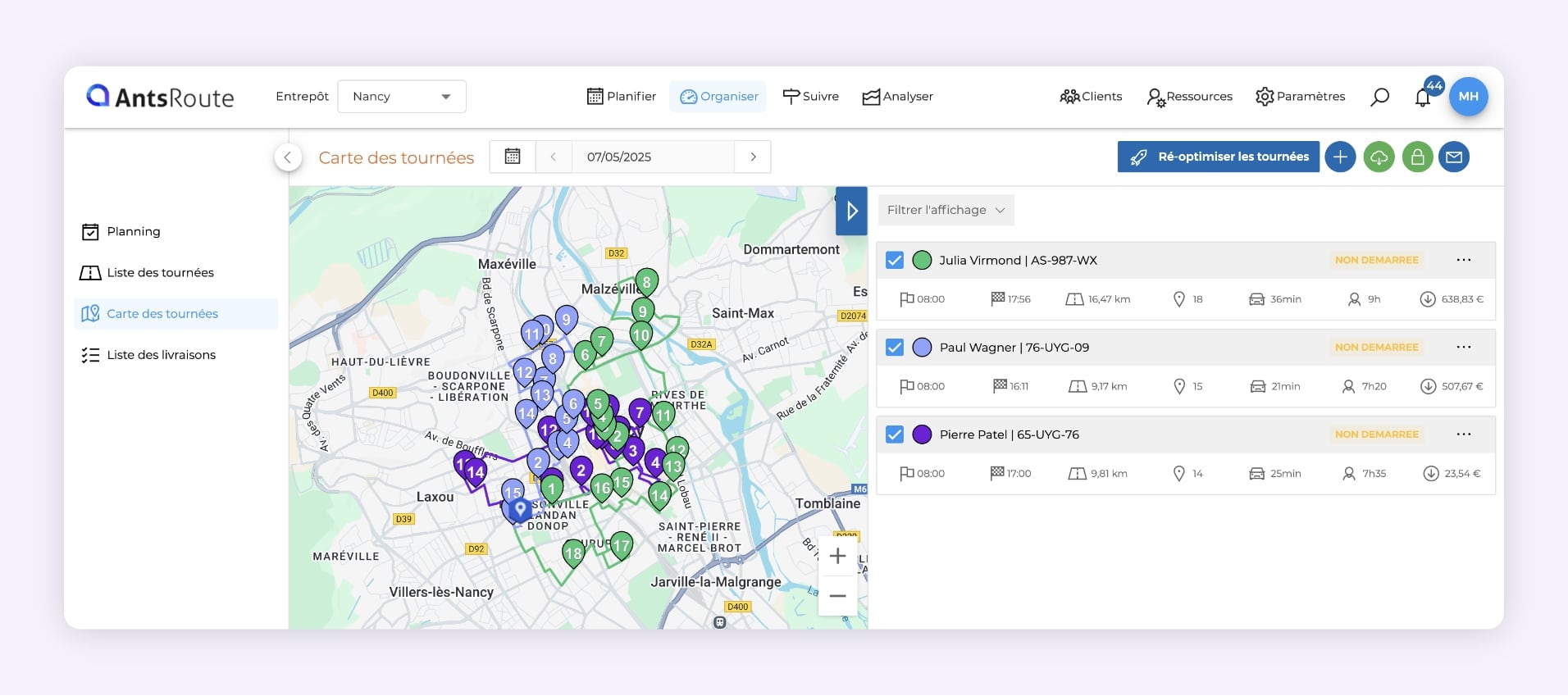This screenshot has height=696, width=1568.
Task: Open Liste des livraisons in sidebar
Action: click(161, 355)
